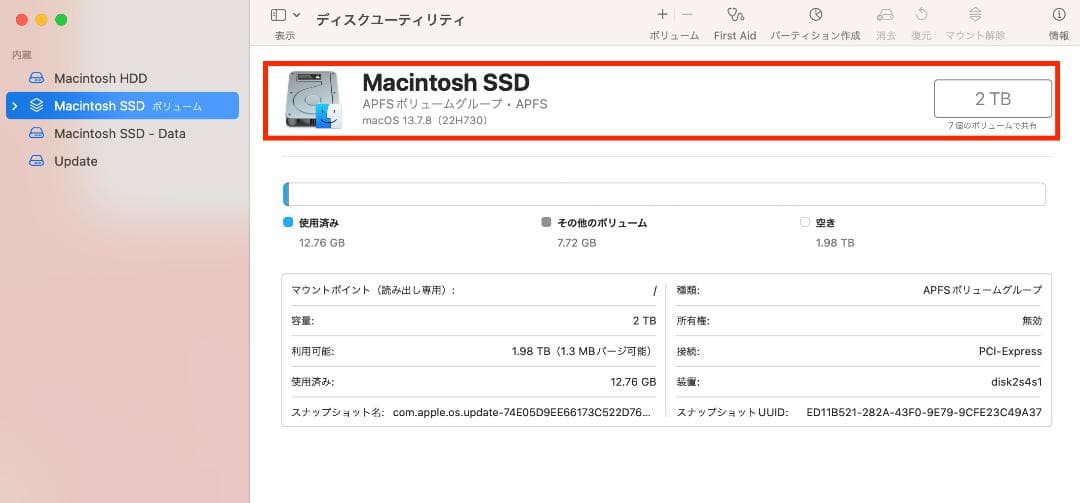Screen dimensions: 1080x503
Task: Click the white 空き legend swatch
Action: (804, 223)
